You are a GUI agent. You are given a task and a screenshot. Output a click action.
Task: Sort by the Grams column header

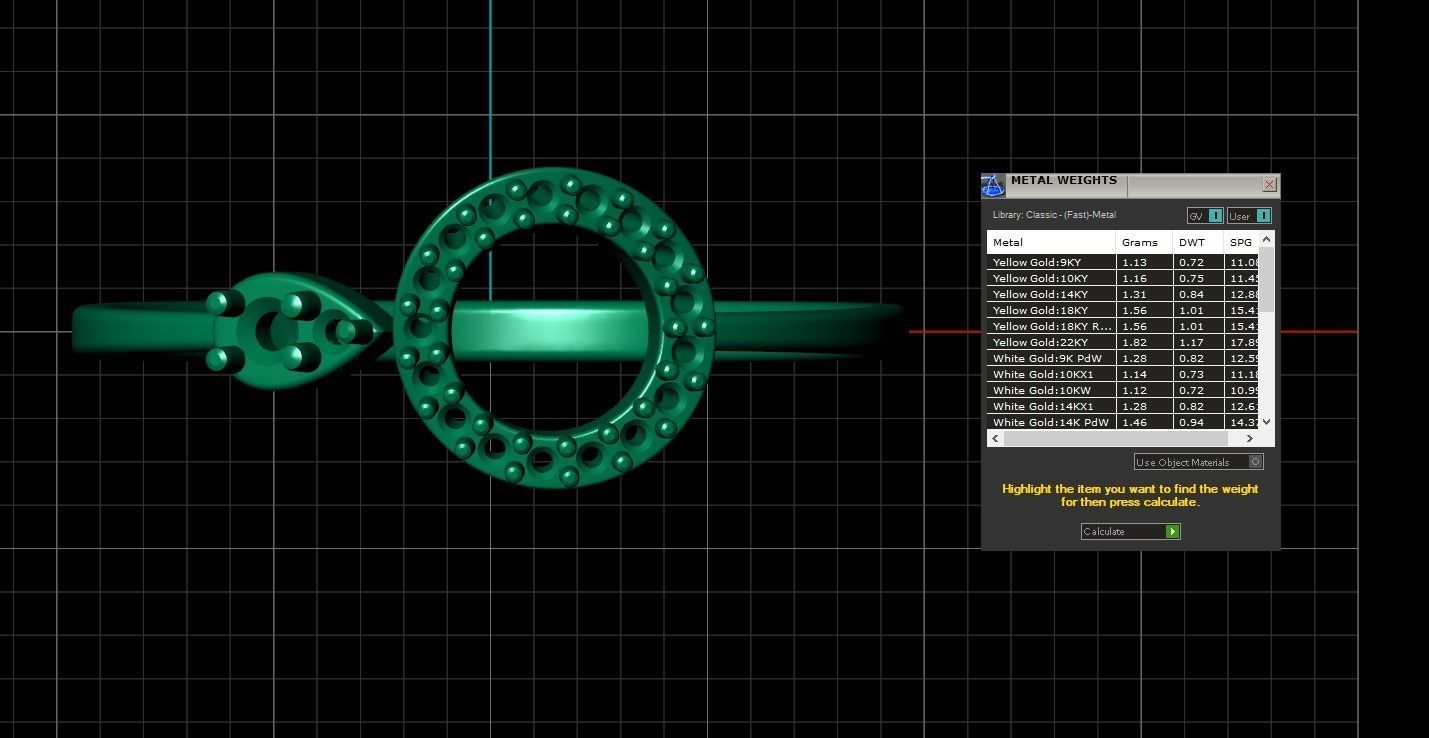[x=1144, y=242]
